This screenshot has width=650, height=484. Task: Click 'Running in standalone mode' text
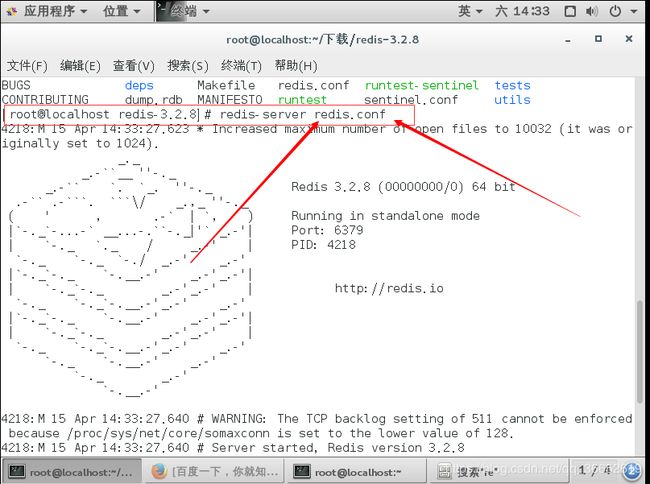point(385,215)
